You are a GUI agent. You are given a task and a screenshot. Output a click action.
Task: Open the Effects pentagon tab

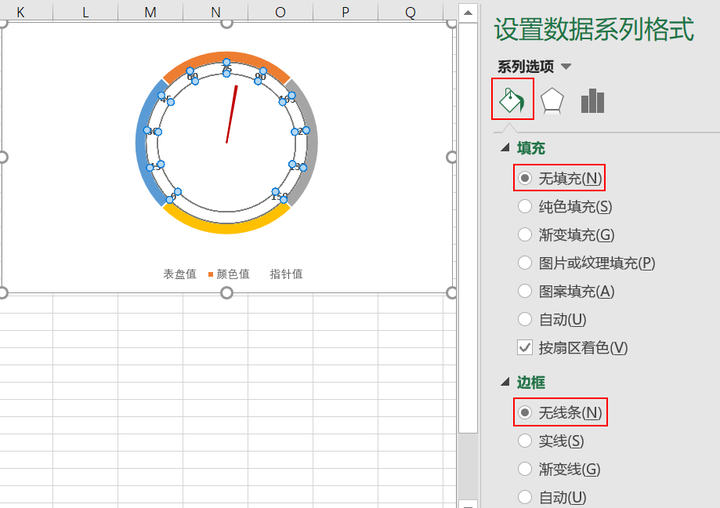click(552, 100)
